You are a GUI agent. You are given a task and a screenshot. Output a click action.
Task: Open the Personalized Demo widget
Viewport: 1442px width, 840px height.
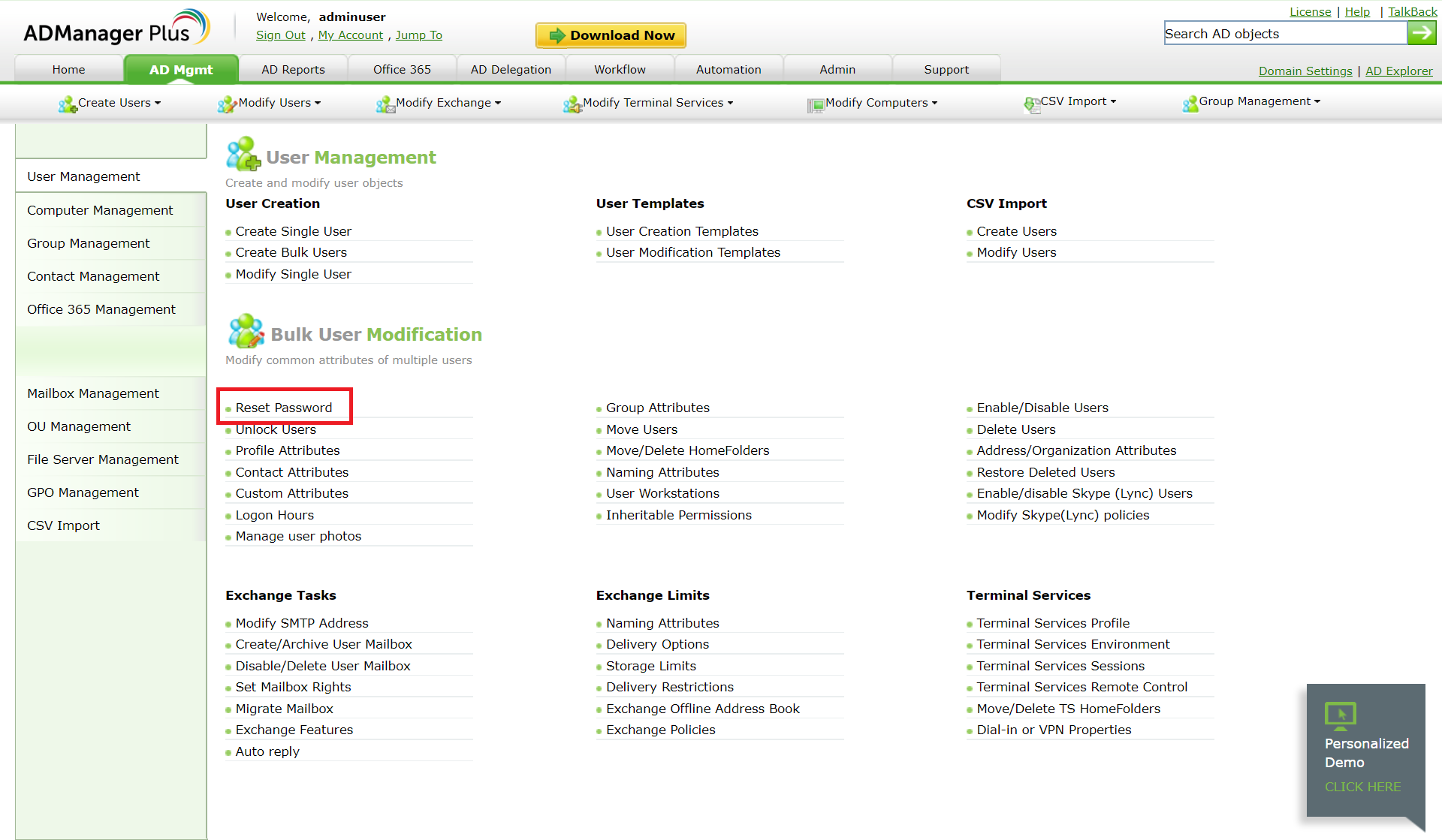click(x=1365, y=751)
